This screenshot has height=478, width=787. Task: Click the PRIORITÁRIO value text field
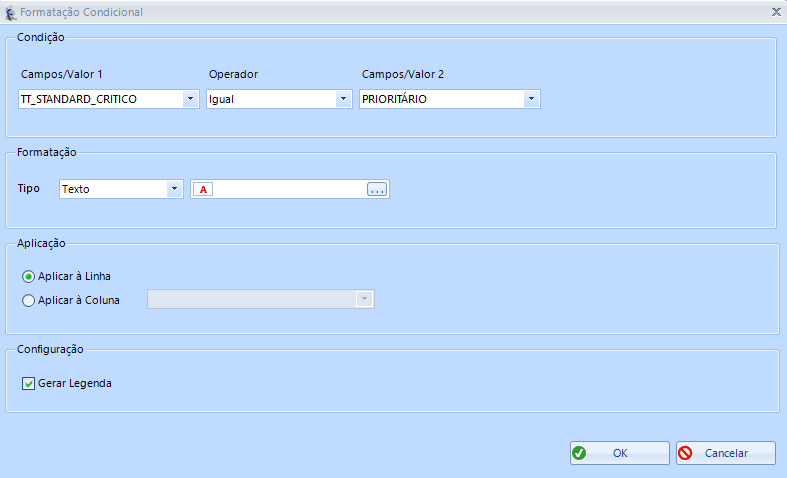coord(440,99)
